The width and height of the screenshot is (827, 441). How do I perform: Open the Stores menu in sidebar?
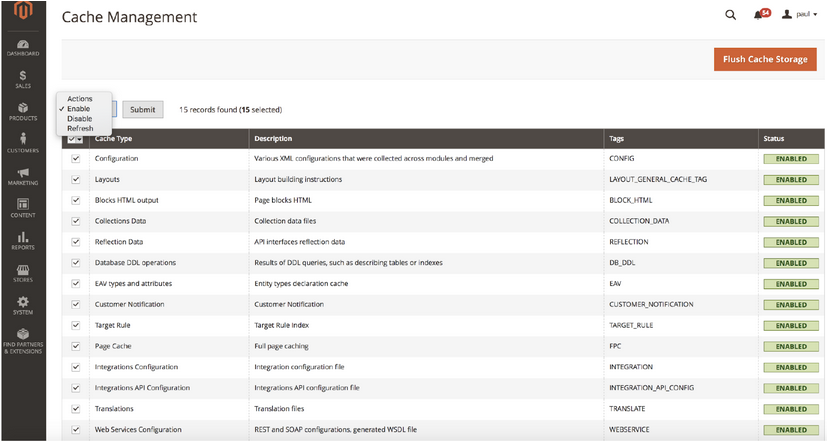(23, 273)
